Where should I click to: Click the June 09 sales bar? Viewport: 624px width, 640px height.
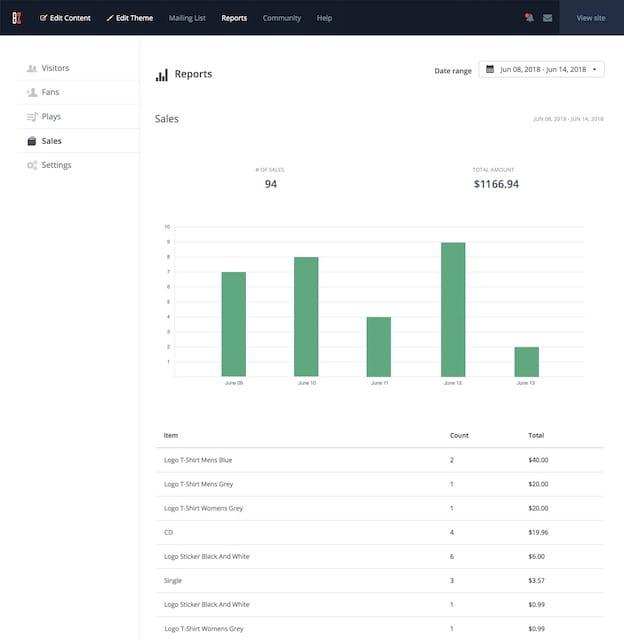234,324
